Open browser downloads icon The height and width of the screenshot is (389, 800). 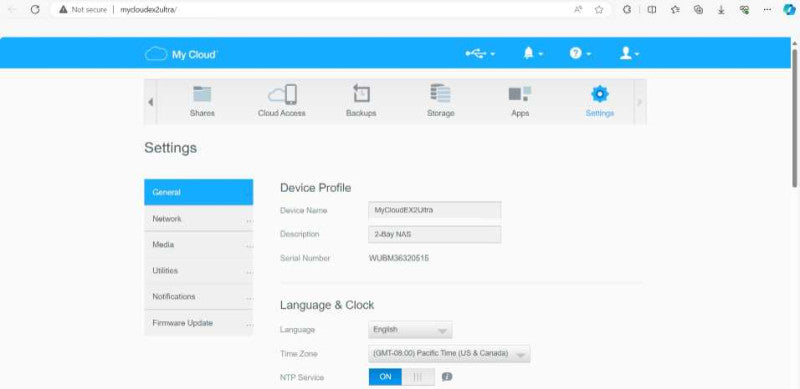coord(721,10)
